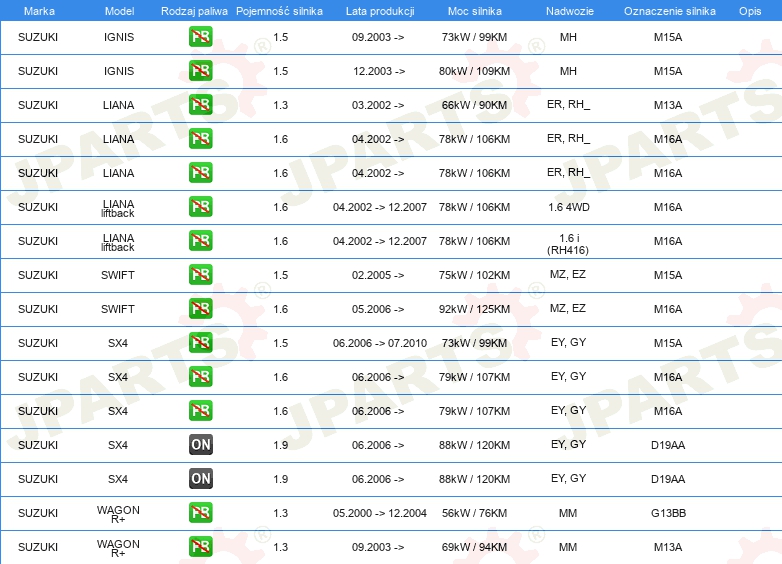
Task: Click petrol icon for WAGON R+ M13A row
Action: [x=200, y=547]
